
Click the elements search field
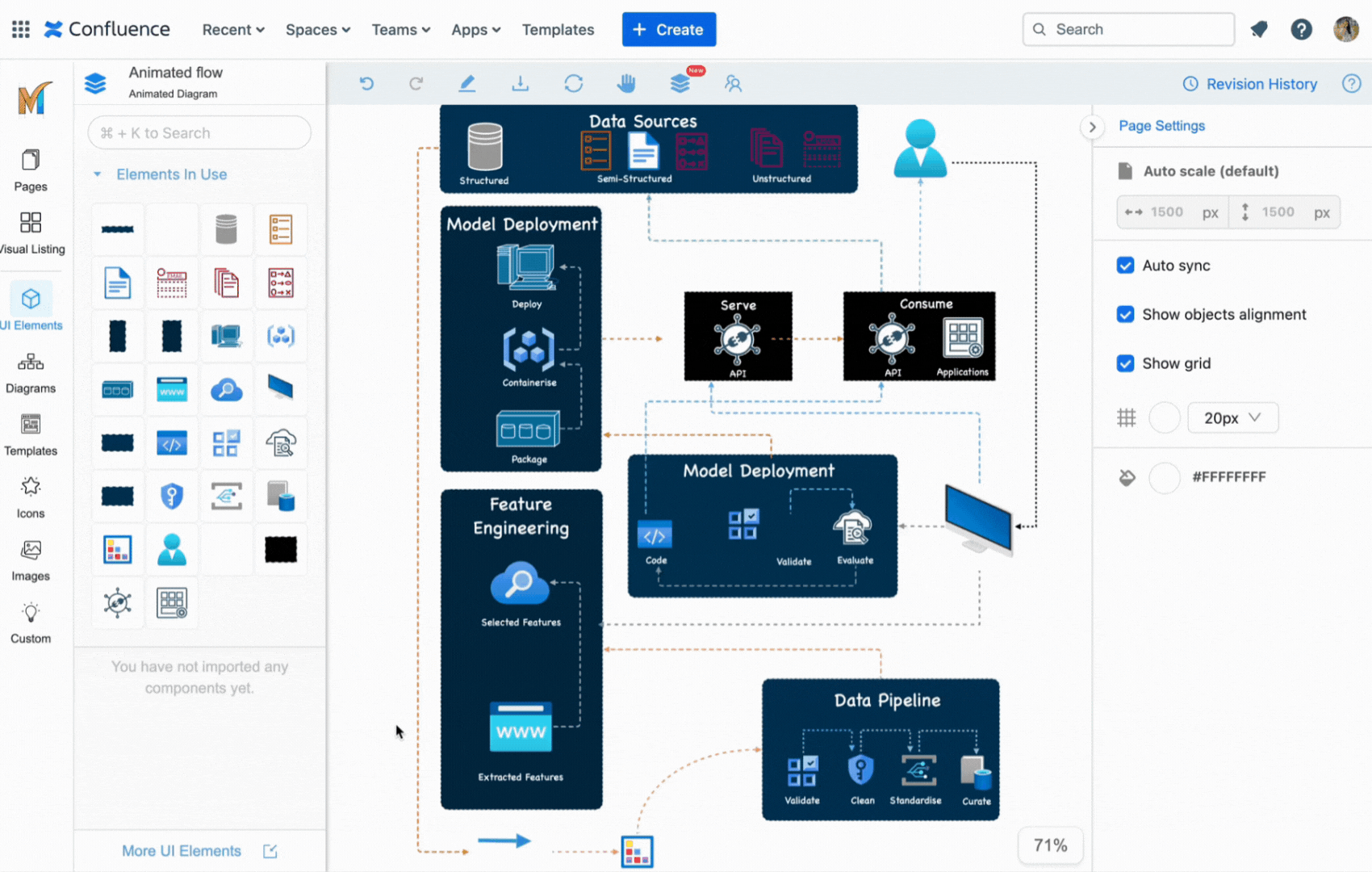(x=199, y=133)
